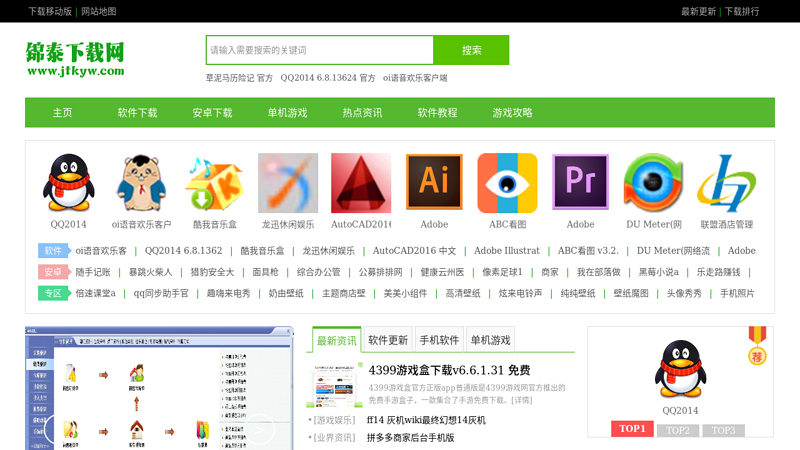Viewport: 800px width, 450px height.
Task: Click the green 搜索 button
Action: coord(471,50)
